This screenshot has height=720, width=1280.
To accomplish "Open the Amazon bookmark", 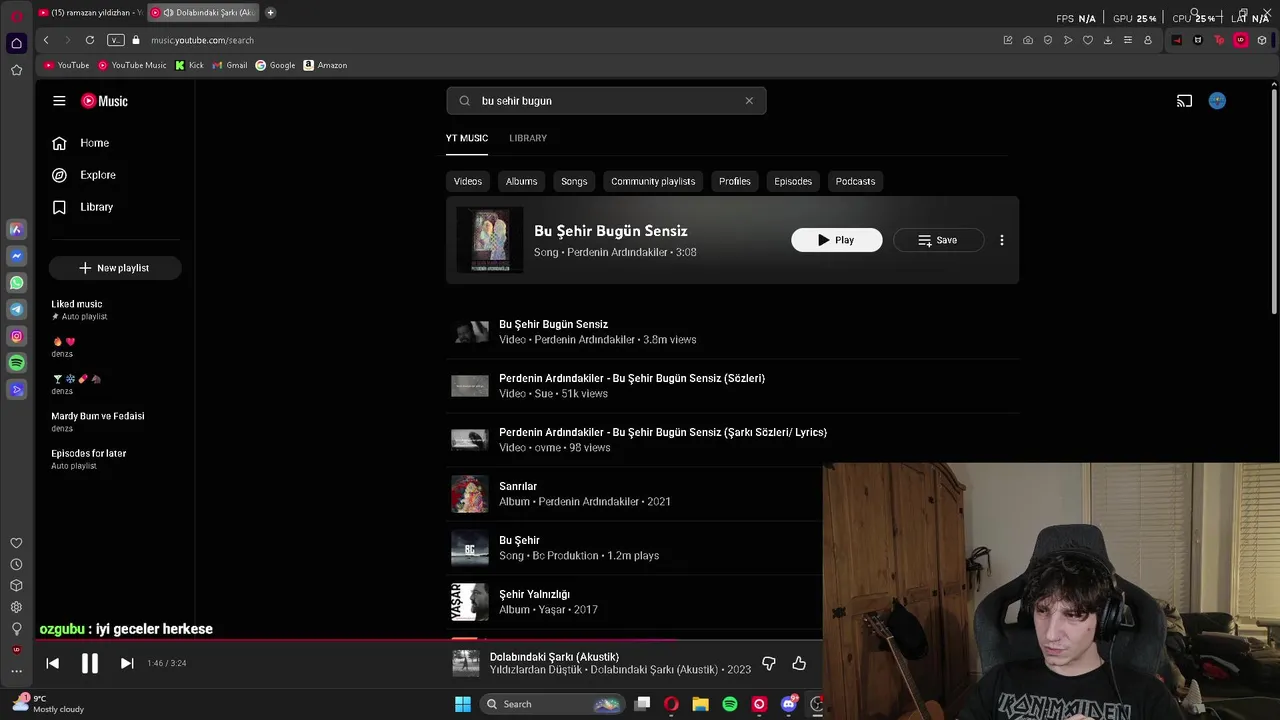I will (325, 65).
